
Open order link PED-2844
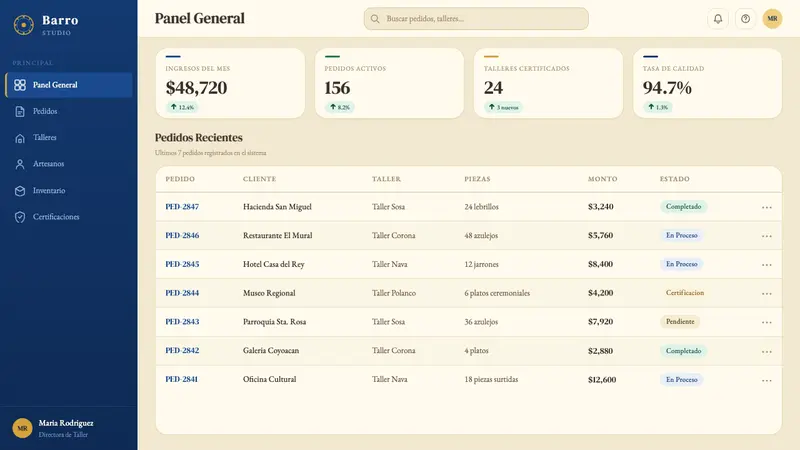182,293
